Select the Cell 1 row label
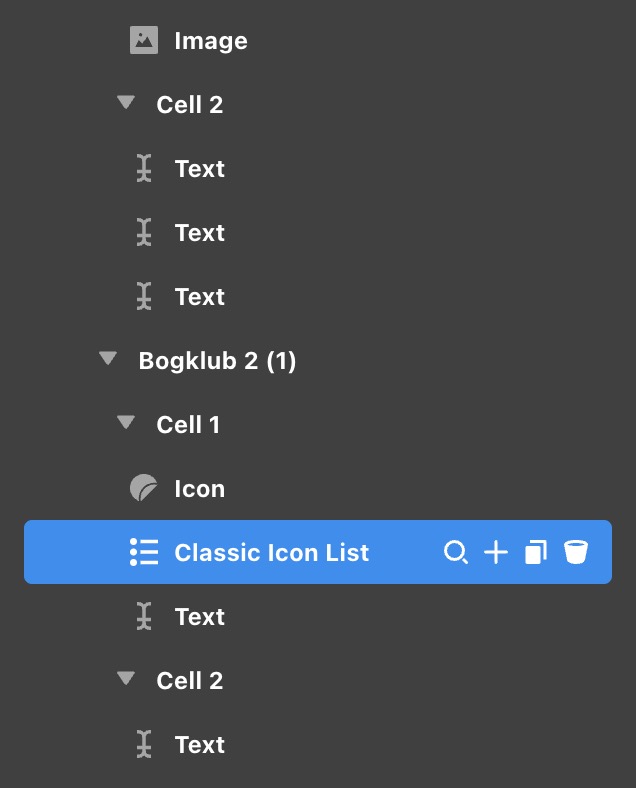The height and width of the screenshot is (788, 636). tap(188, 425)
